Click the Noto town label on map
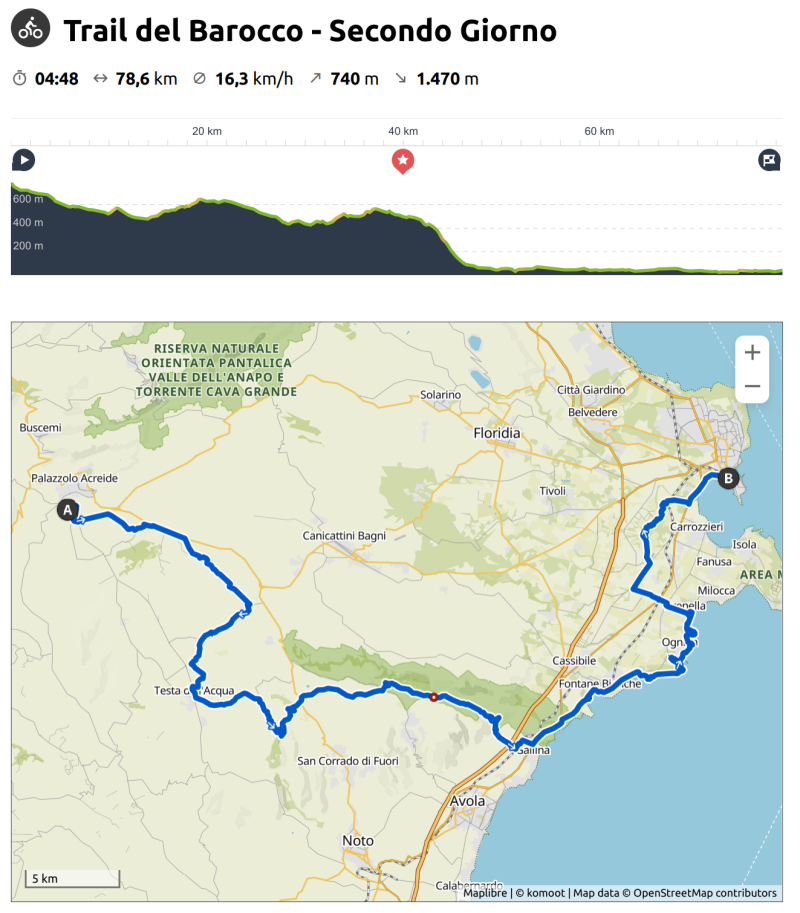The height and width of the screenshot is (913, 800). [358, 841]
